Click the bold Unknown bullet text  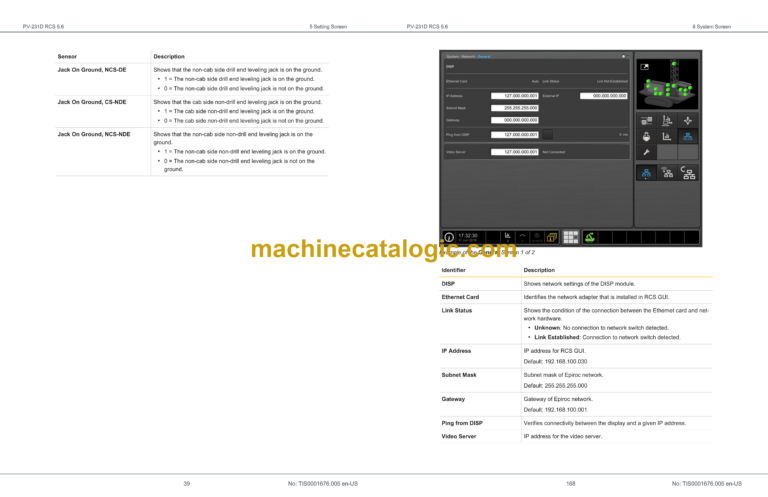[547, 328]
